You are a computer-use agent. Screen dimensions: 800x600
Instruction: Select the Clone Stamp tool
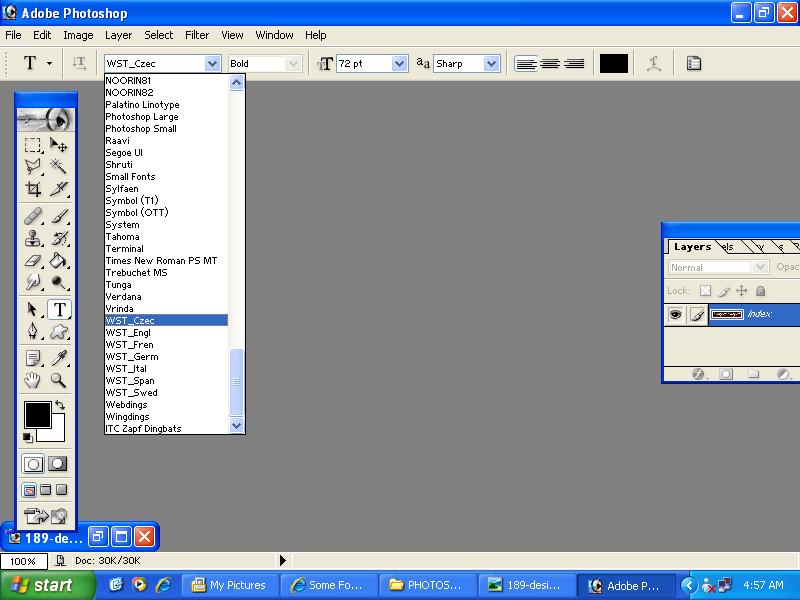tap(34, 239)
